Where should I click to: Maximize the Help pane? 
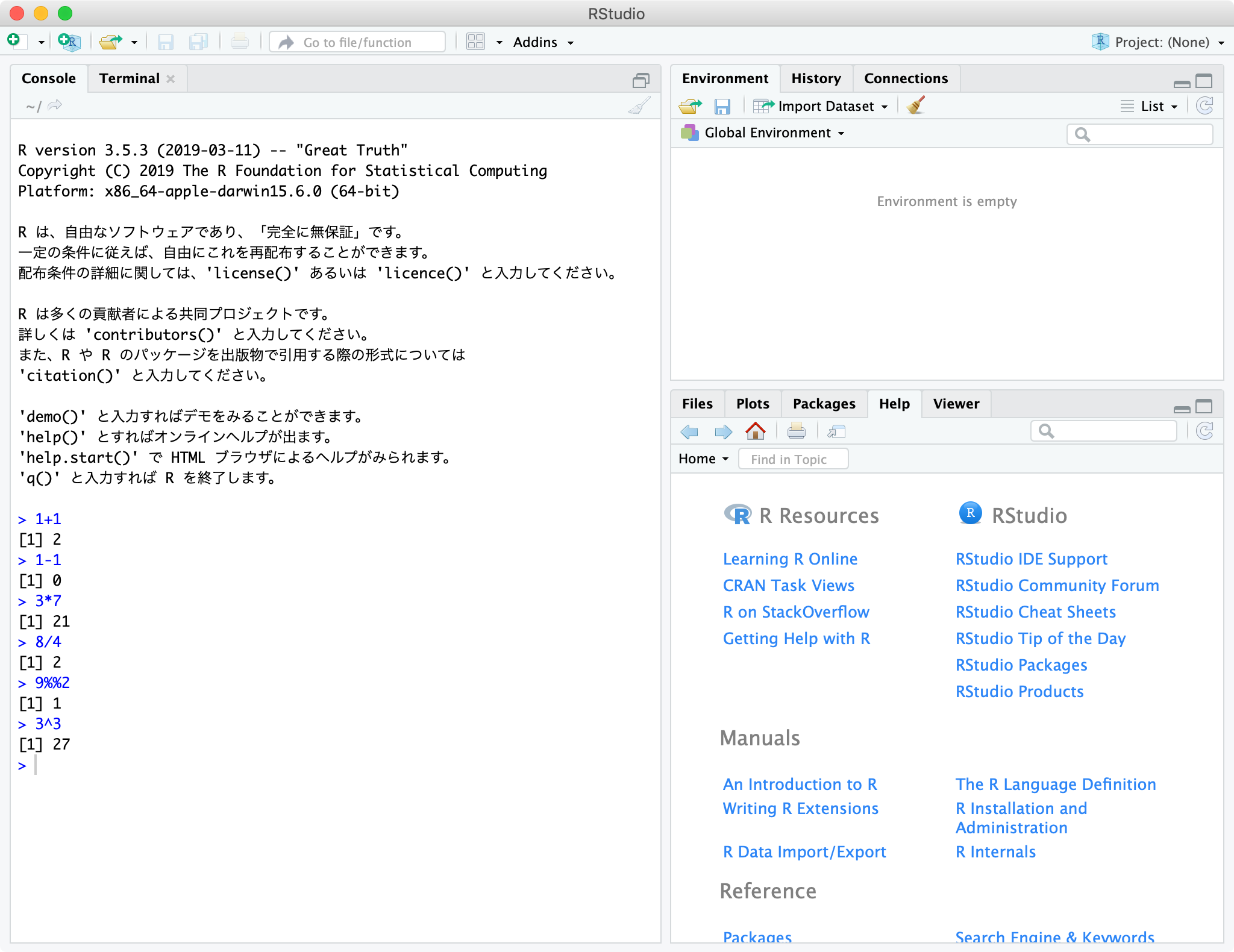point(1204,406)
